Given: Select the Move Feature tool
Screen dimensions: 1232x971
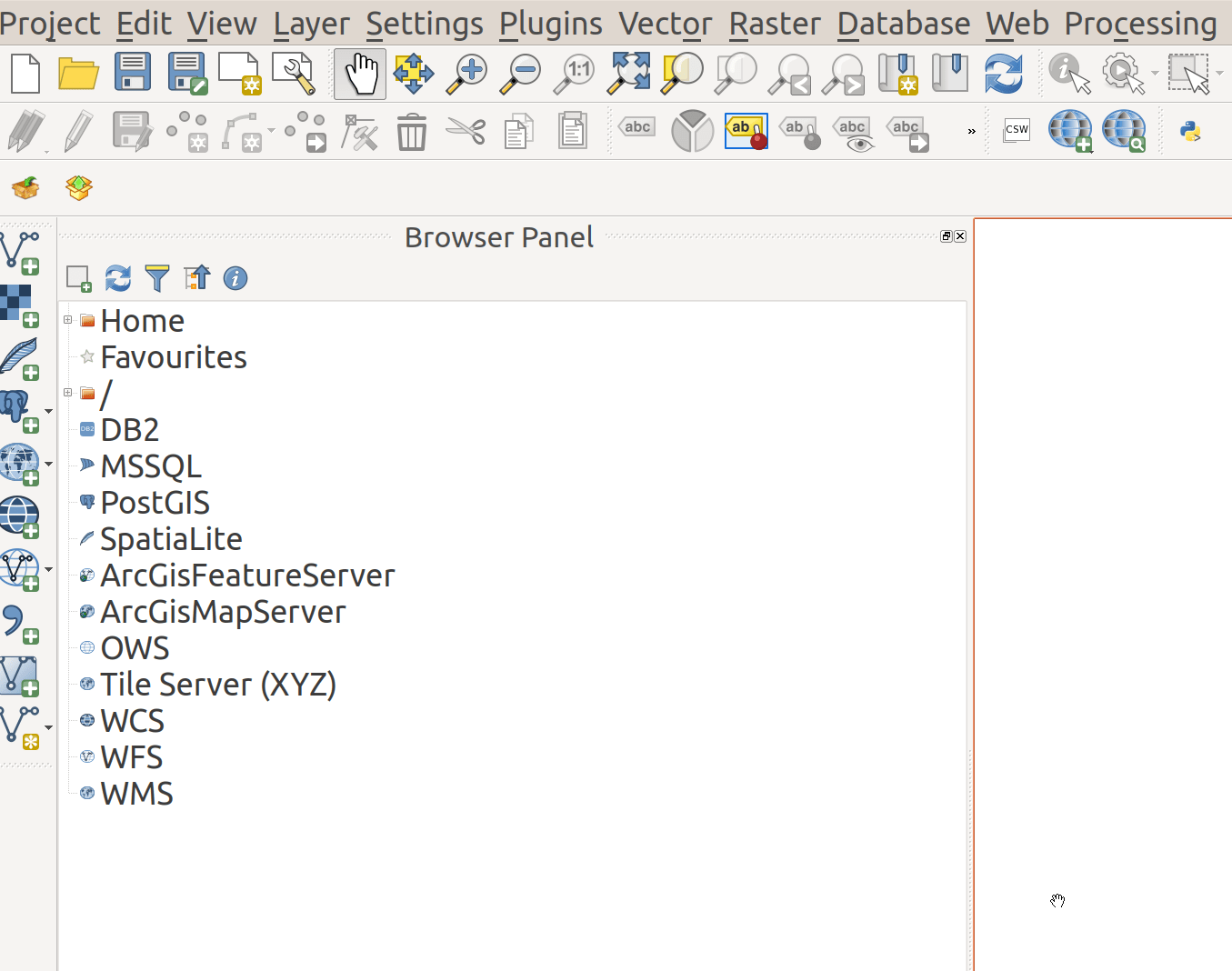Looking at the screenshot, I should (305, 131).
